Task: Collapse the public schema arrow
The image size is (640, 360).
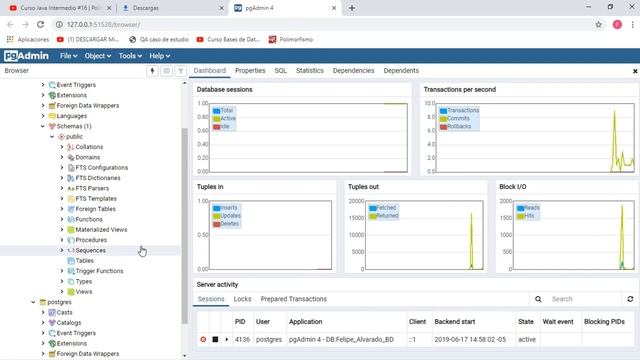Action: [x=52, y=137]
